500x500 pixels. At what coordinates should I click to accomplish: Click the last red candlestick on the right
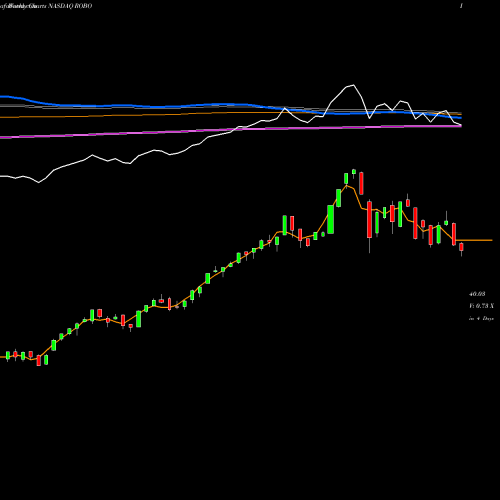pyautogui.click(x=461, y=247)
